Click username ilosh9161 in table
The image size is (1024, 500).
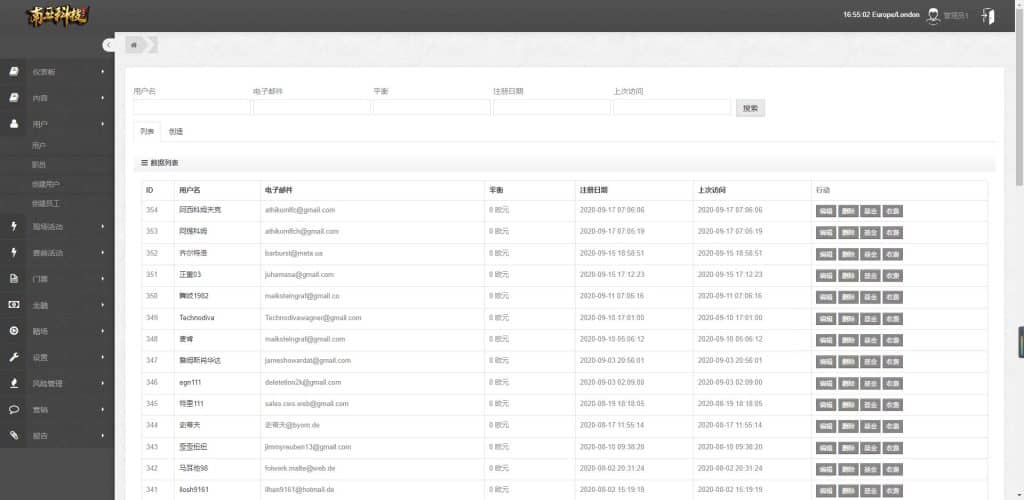coord(194,490)
